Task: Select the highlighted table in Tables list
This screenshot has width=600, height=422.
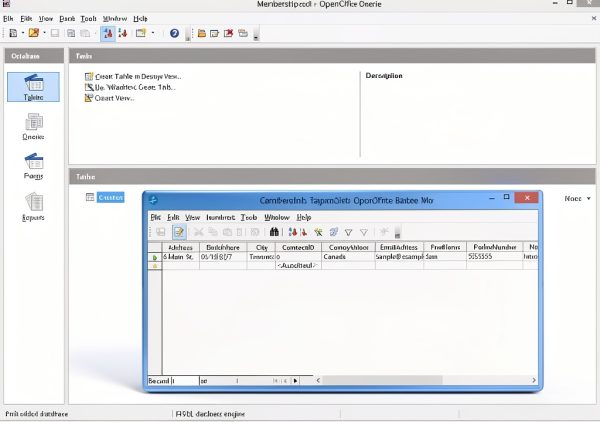Action: [x=110, y=197]
